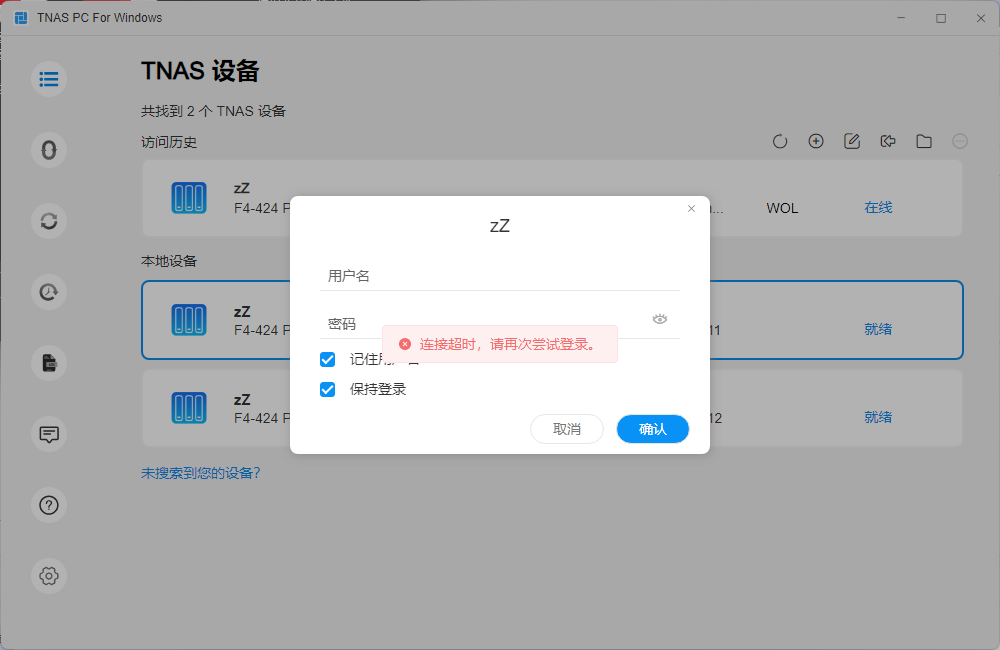Open the remote access sidebar icon
The image size is (1000, 650).
point(49,150)
